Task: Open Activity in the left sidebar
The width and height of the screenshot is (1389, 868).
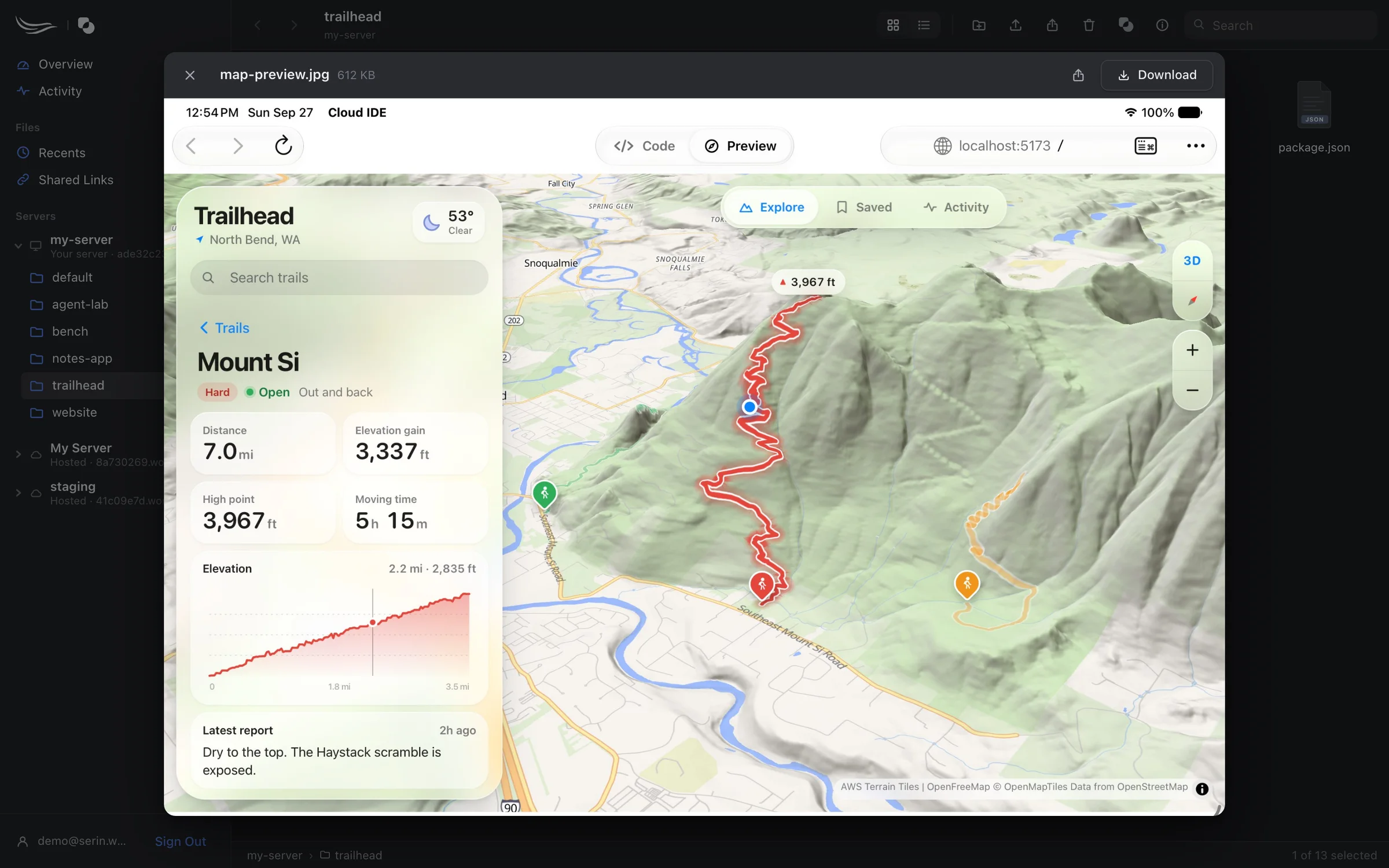Action: pos(60,91)
